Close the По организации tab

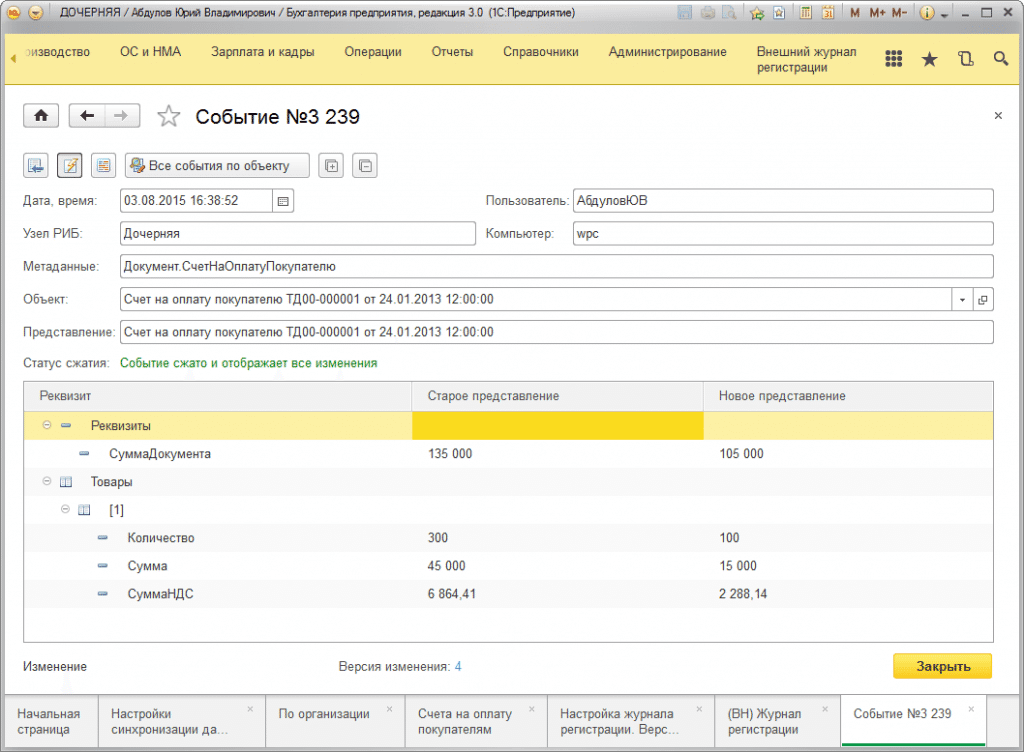coord(389,709)
